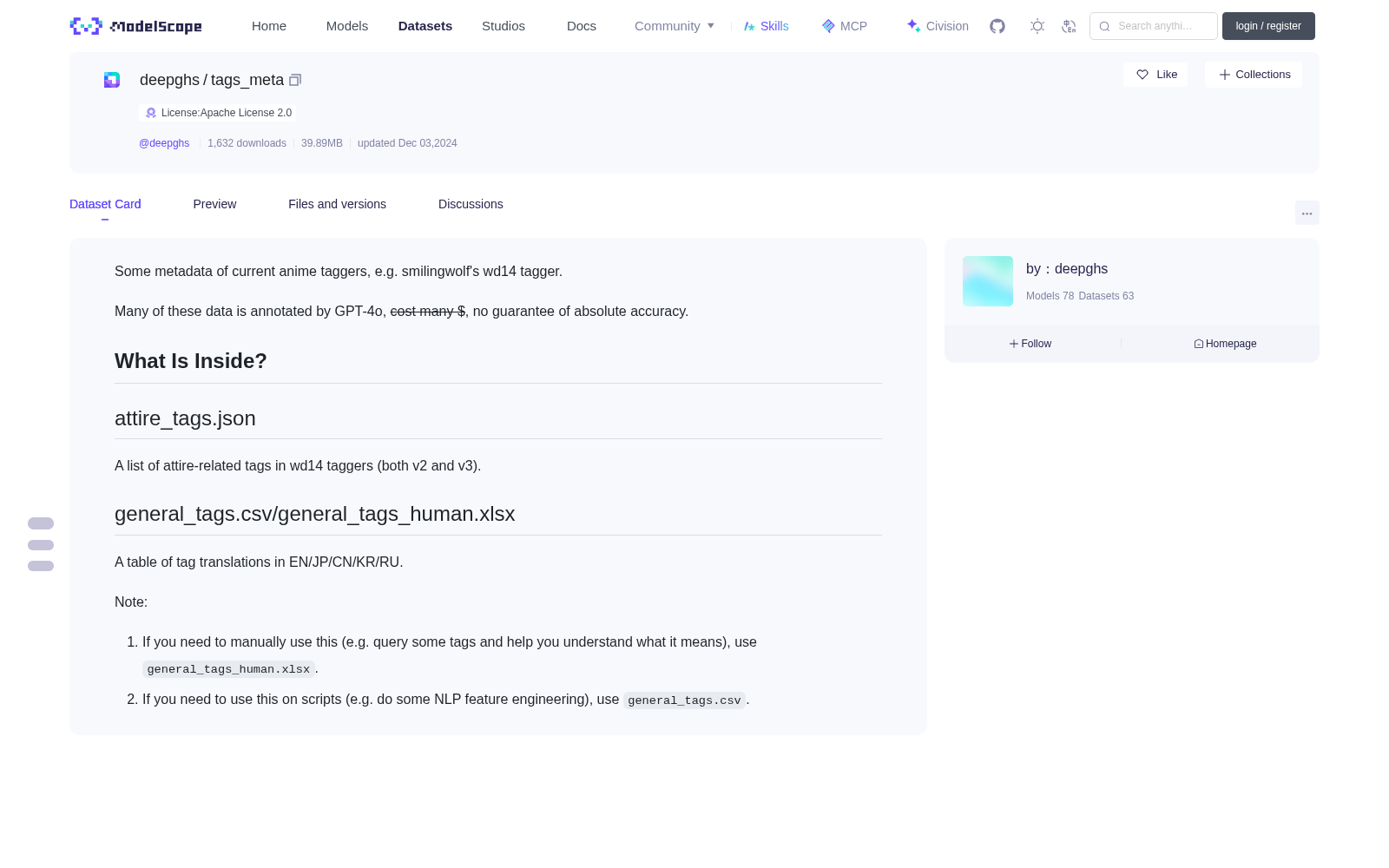The height and width of the screenshot is (868, 1389).
Task: Click general_tags.csv/general_tags_human.xlsx heading
Action: [x=315, y=514]
